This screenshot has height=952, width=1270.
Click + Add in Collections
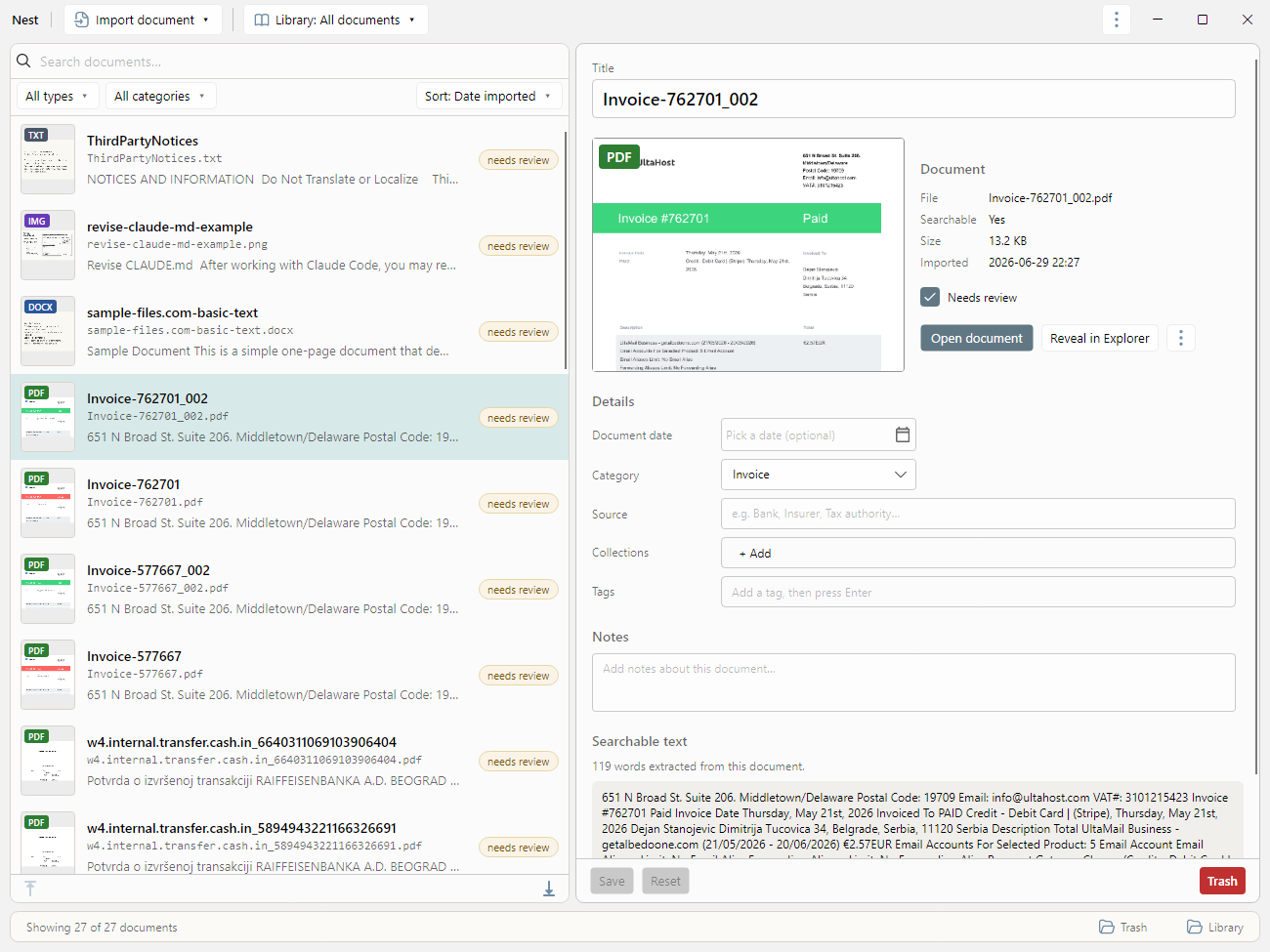click(755, 554)
